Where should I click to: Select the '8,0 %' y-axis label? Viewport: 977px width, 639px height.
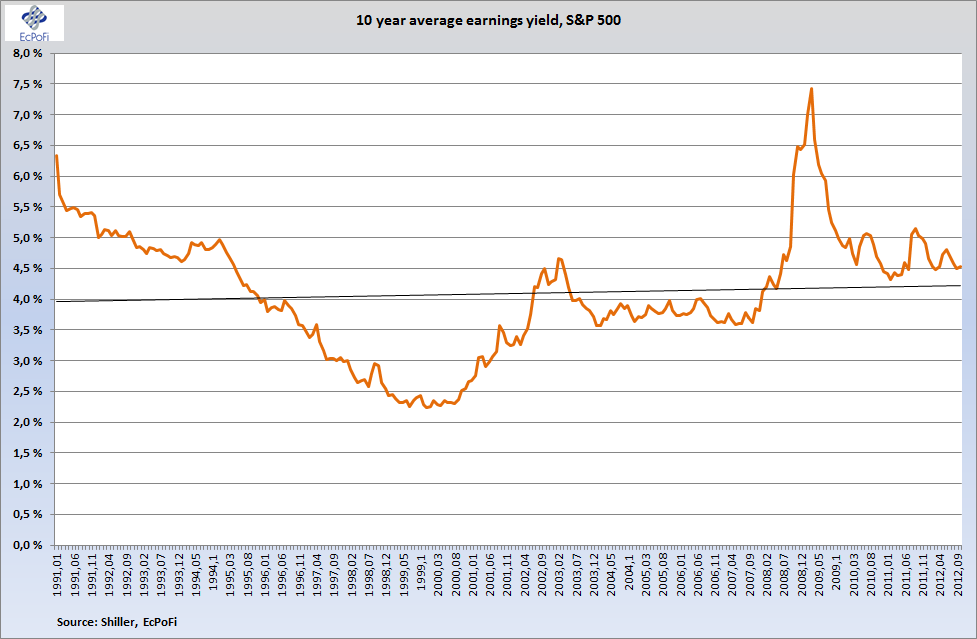pos(27,53)
